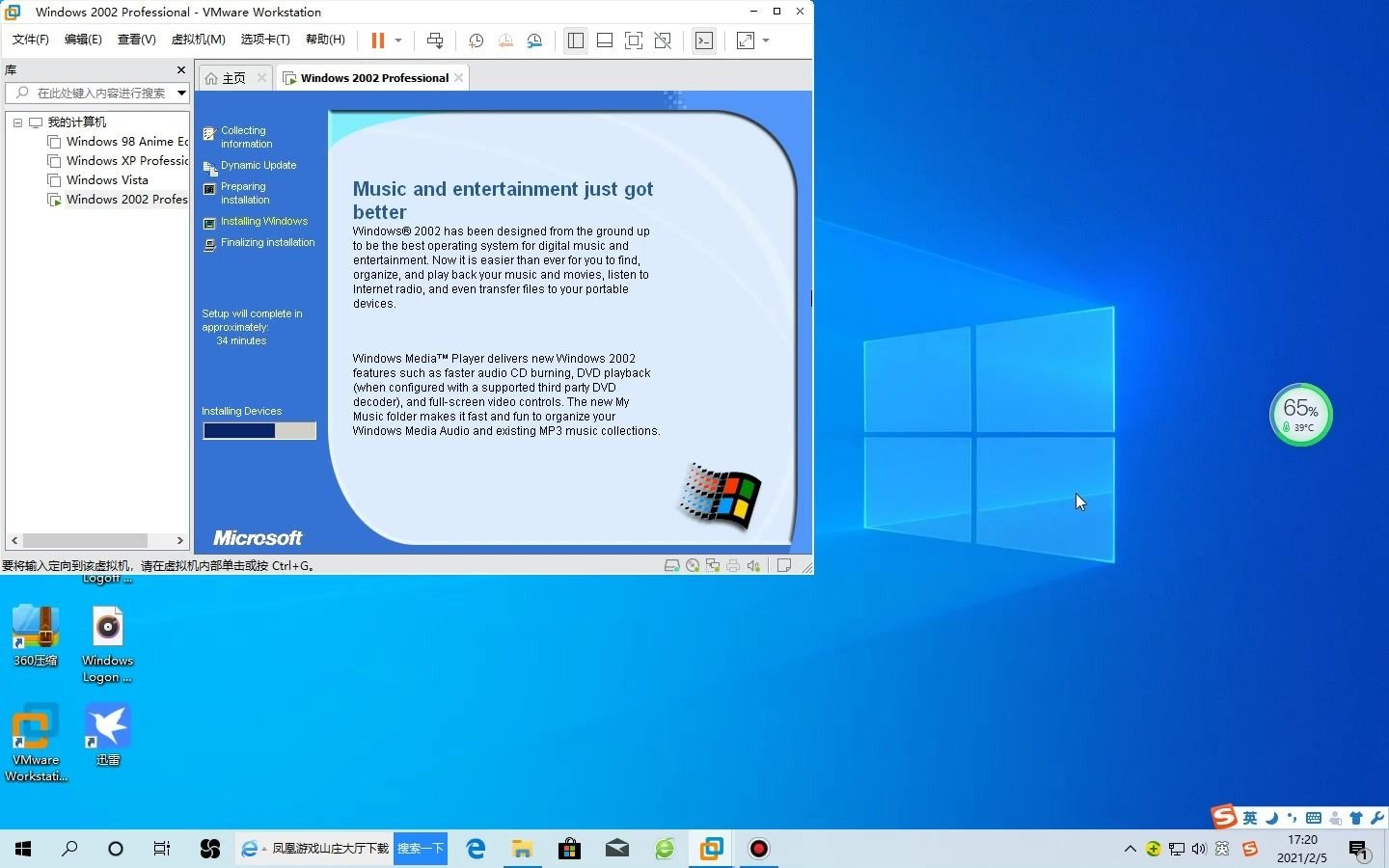Open the 选项卡(T) menu

265,40
